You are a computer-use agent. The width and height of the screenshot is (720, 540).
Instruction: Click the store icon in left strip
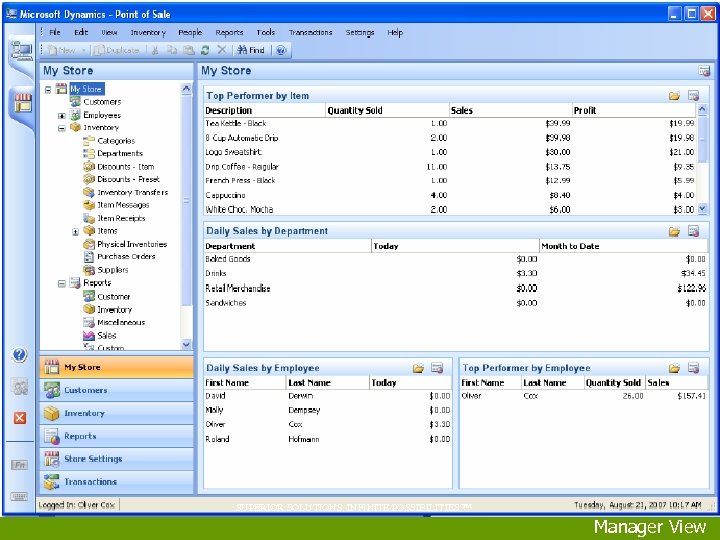tap(22, 102)
